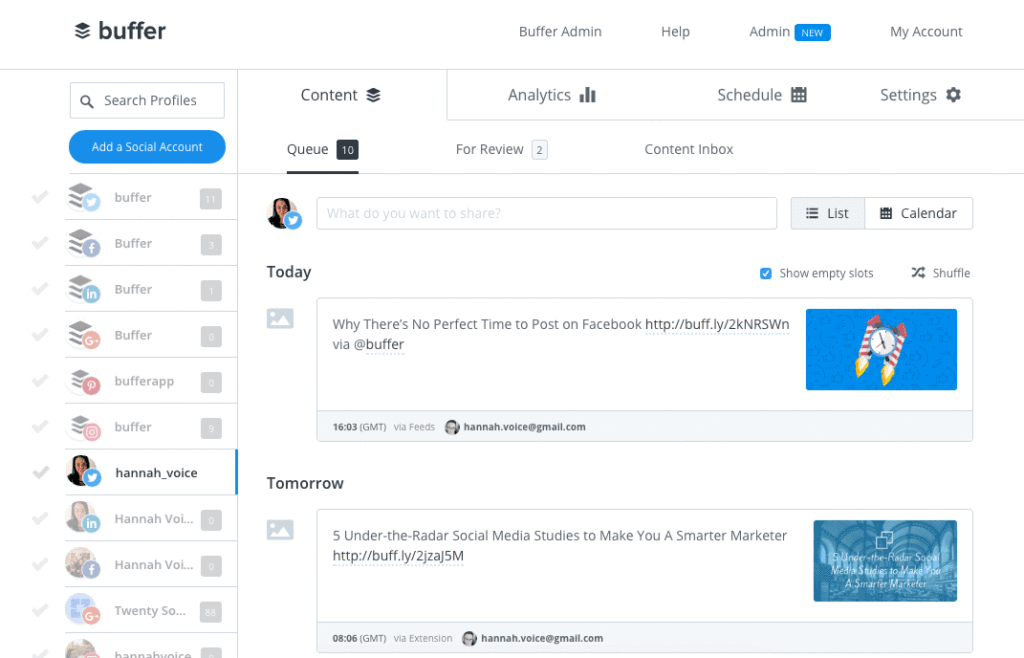1024x658 pixels.
Task: Open the rocket clock post thumbnail
Action: coord(881,349)
